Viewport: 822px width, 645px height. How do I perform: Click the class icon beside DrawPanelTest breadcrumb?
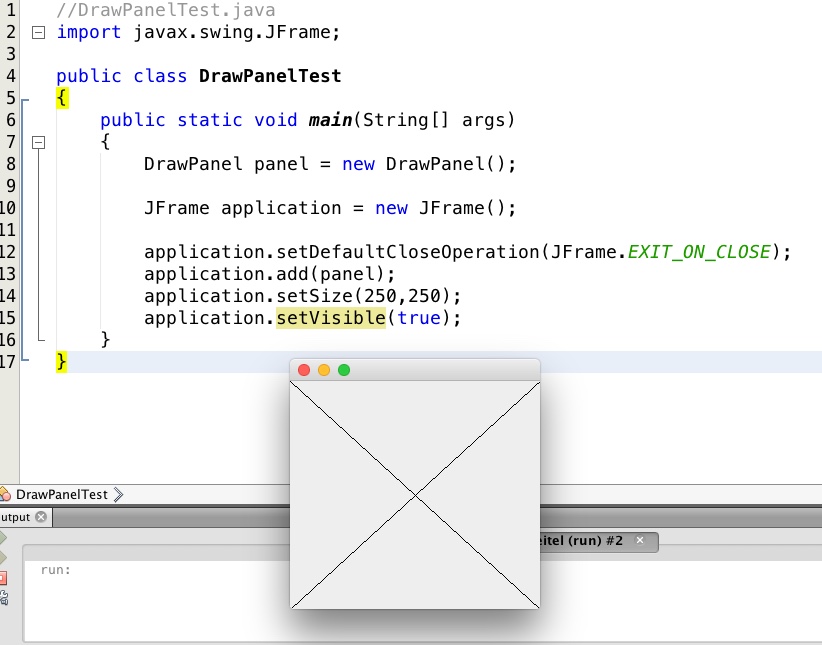[x=6, y=494]
